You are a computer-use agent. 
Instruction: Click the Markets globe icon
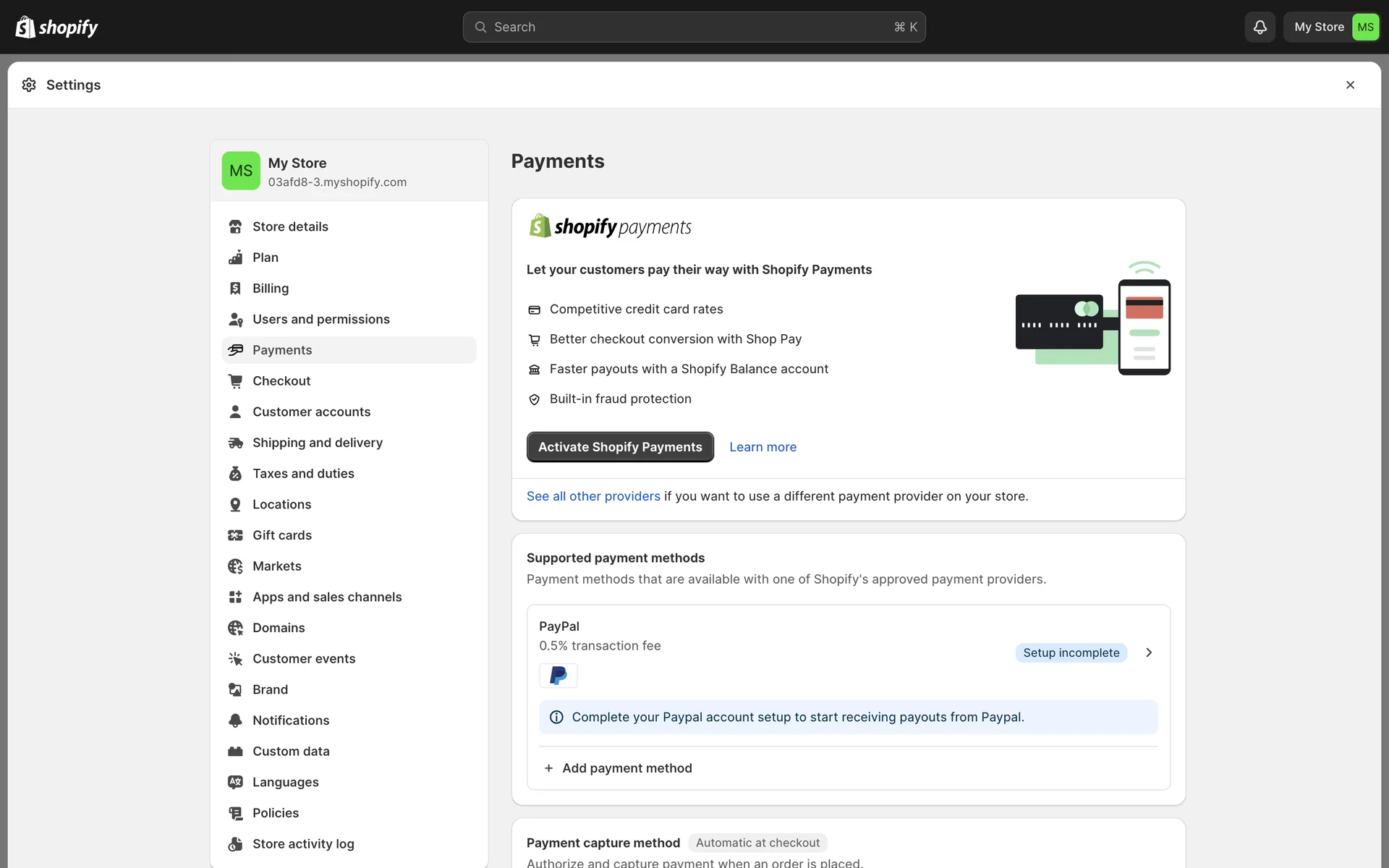235,566
